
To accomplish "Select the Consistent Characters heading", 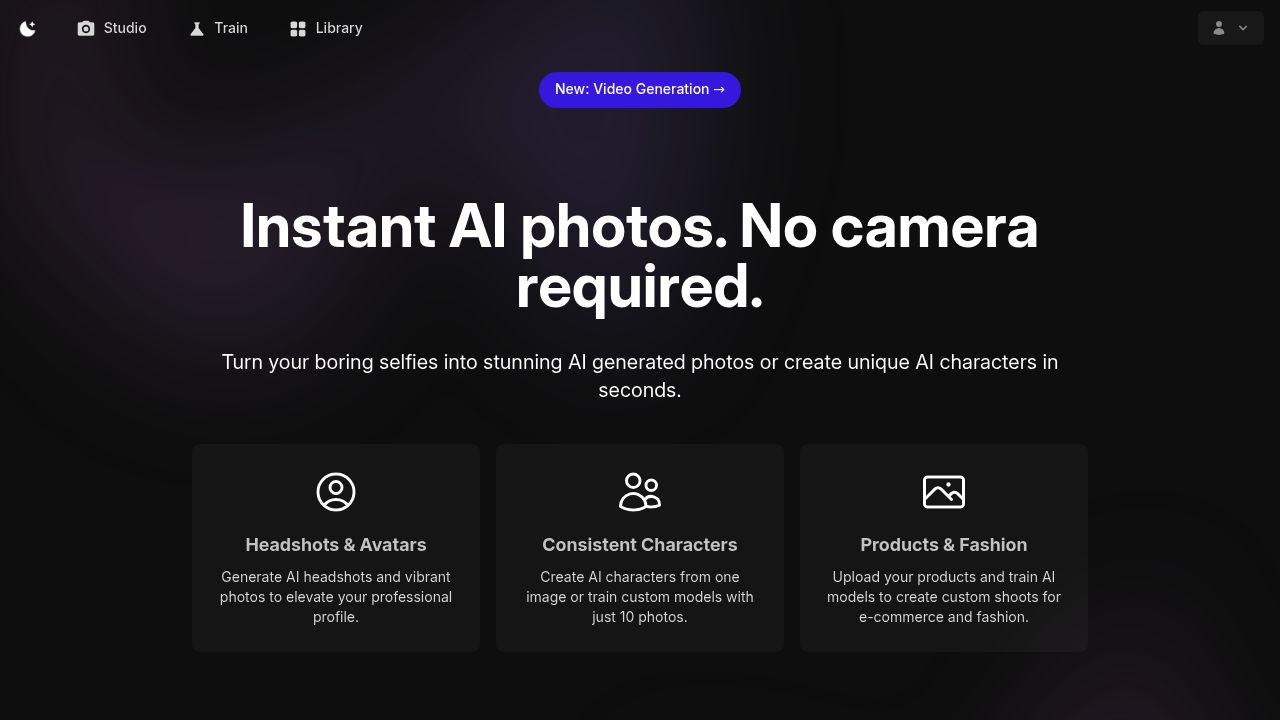I will [640, 545].
